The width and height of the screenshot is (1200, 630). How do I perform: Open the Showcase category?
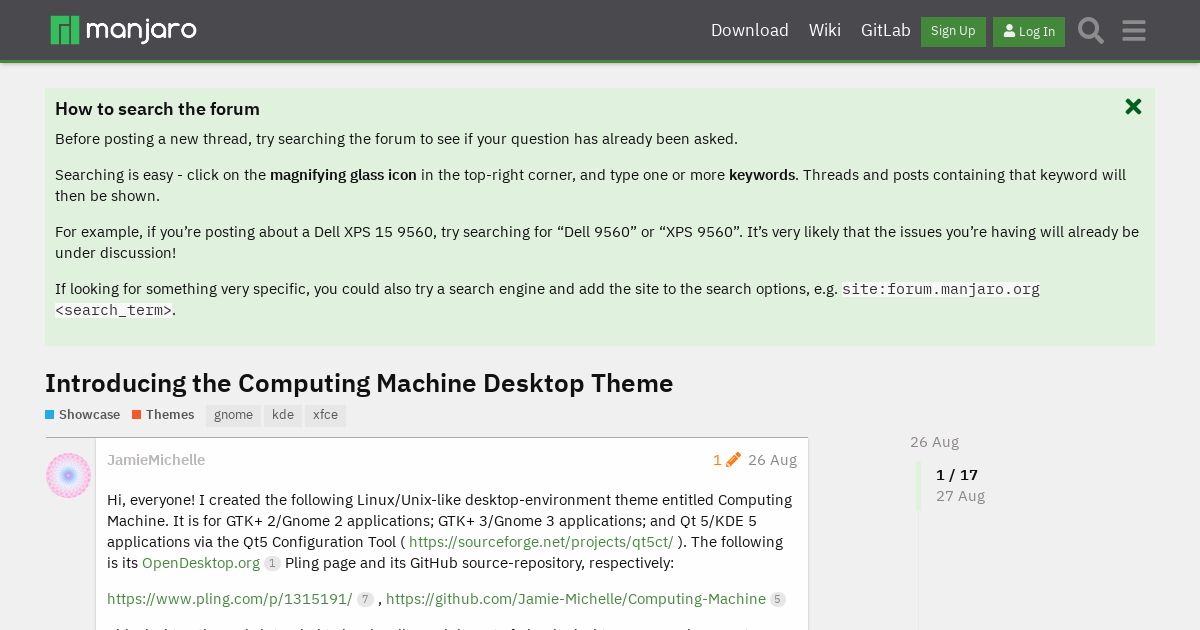[83, 415]
